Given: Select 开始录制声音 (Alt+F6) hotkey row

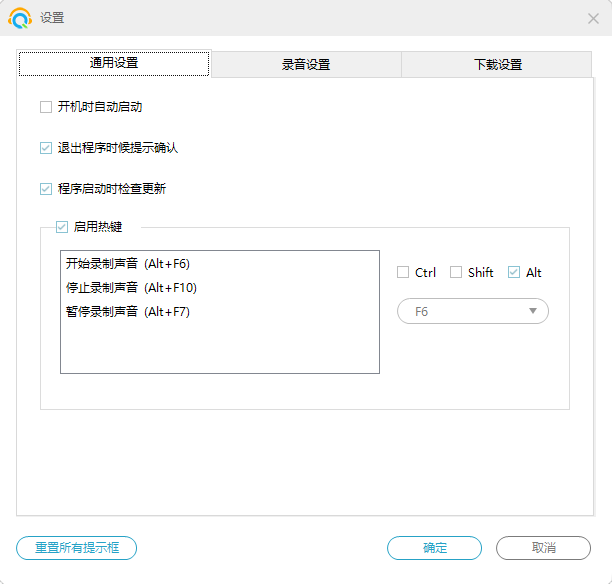Looking at the screenshot, I should [220, 264].
